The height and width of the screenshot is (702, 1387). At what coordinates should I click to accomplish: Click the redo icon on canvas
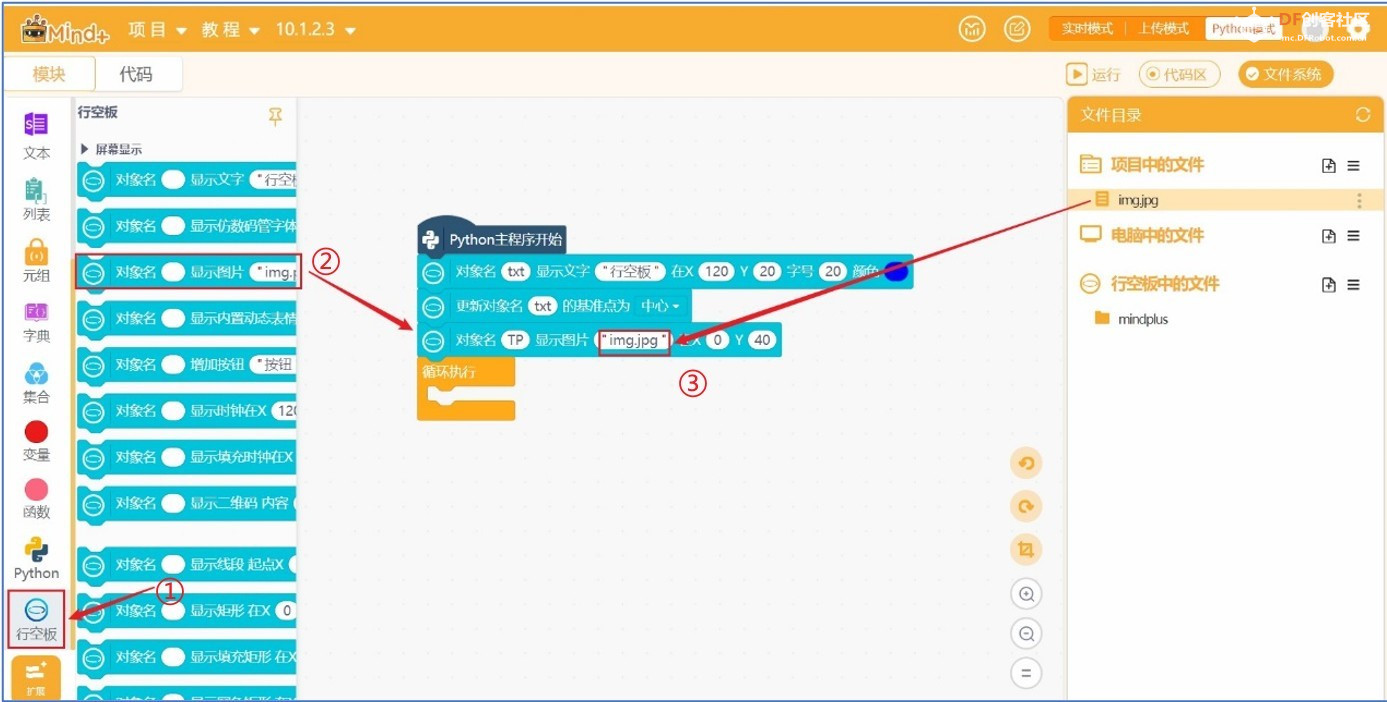(x=1026, y=507)
